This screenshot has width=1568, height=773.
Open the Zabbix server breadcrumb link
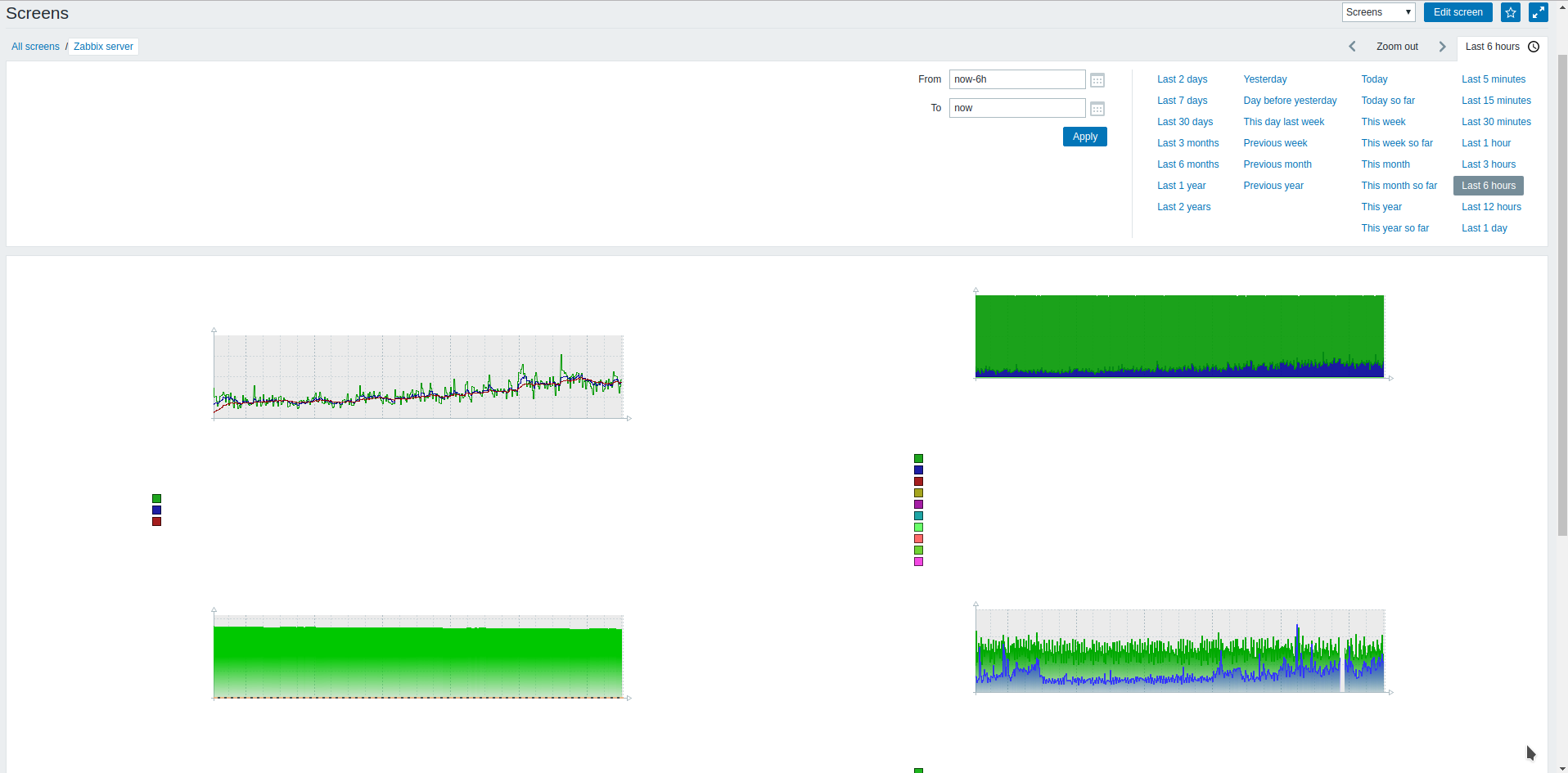pos(103,47)
